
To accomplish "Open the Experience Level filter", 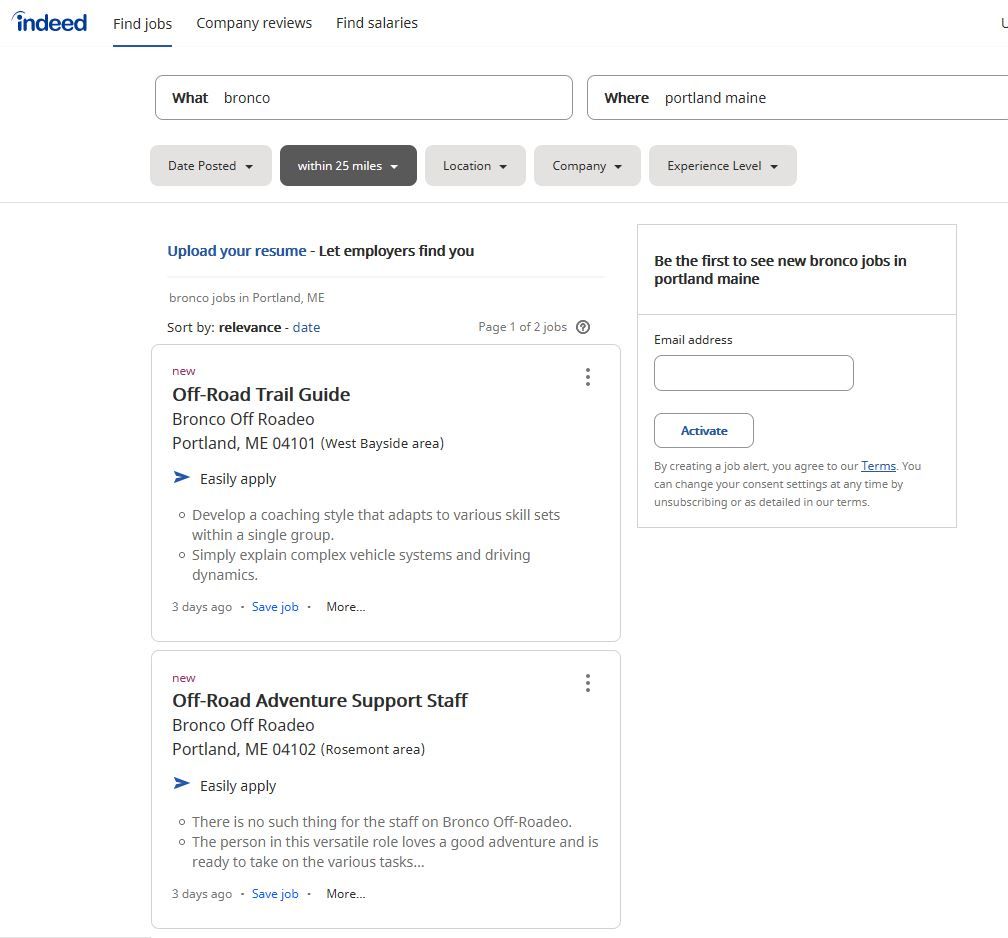I will pos(723,166).
